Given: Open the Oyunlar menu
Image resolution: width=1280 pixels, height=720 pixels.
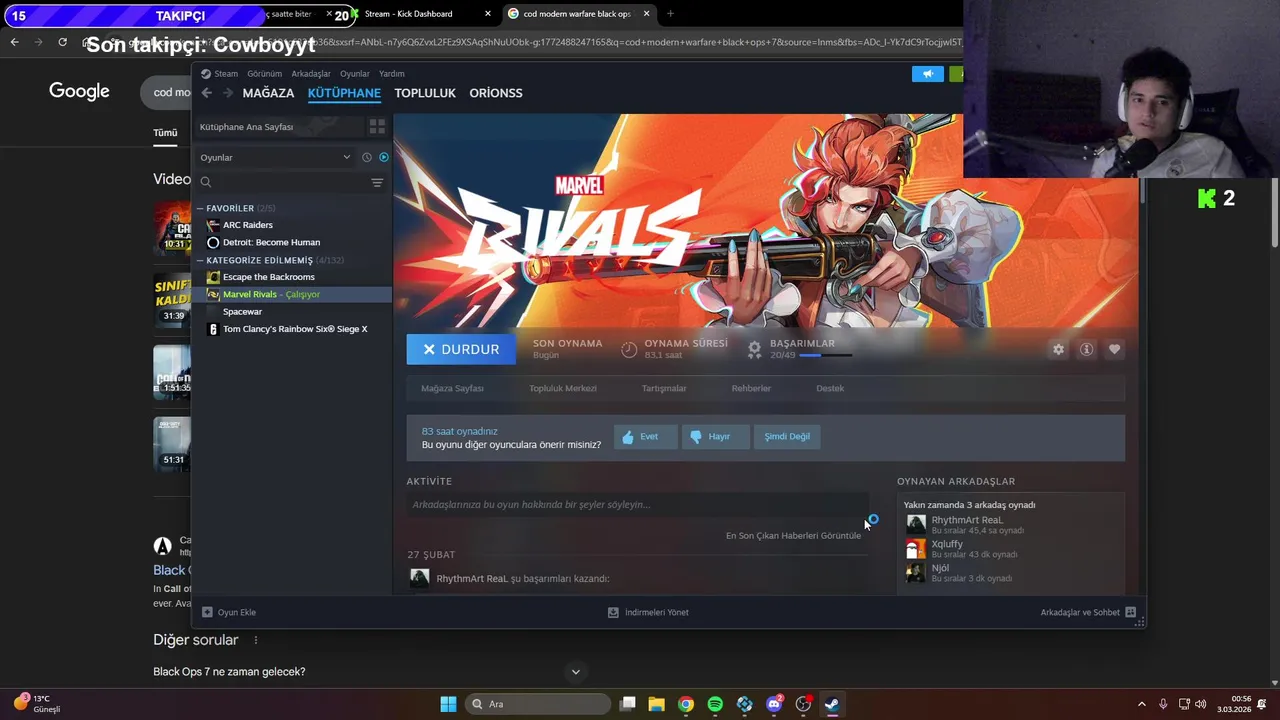Looking at the screenshot, I should point(355,74).
